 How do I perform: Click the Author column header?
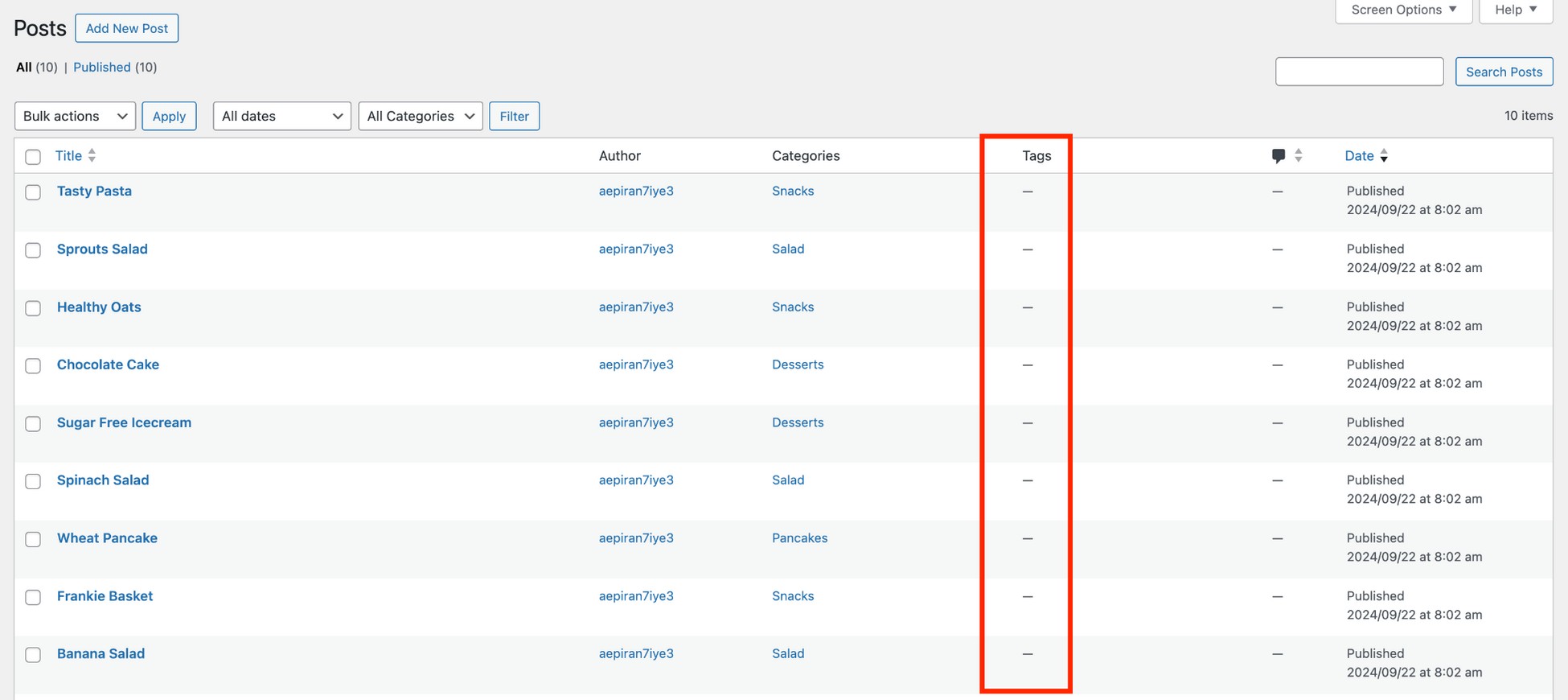click(620, 155)
